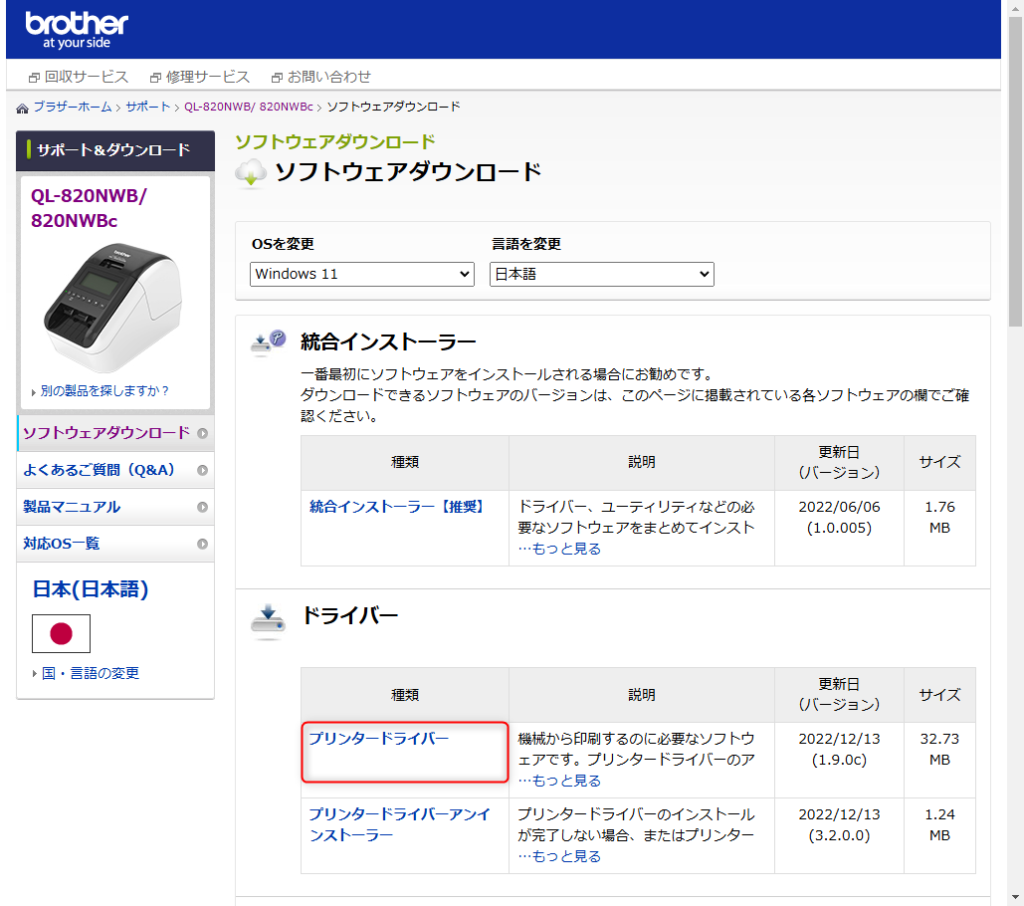Open the 統合インストーラー【推奨】 download link
1024x906 pixels.
396,507
